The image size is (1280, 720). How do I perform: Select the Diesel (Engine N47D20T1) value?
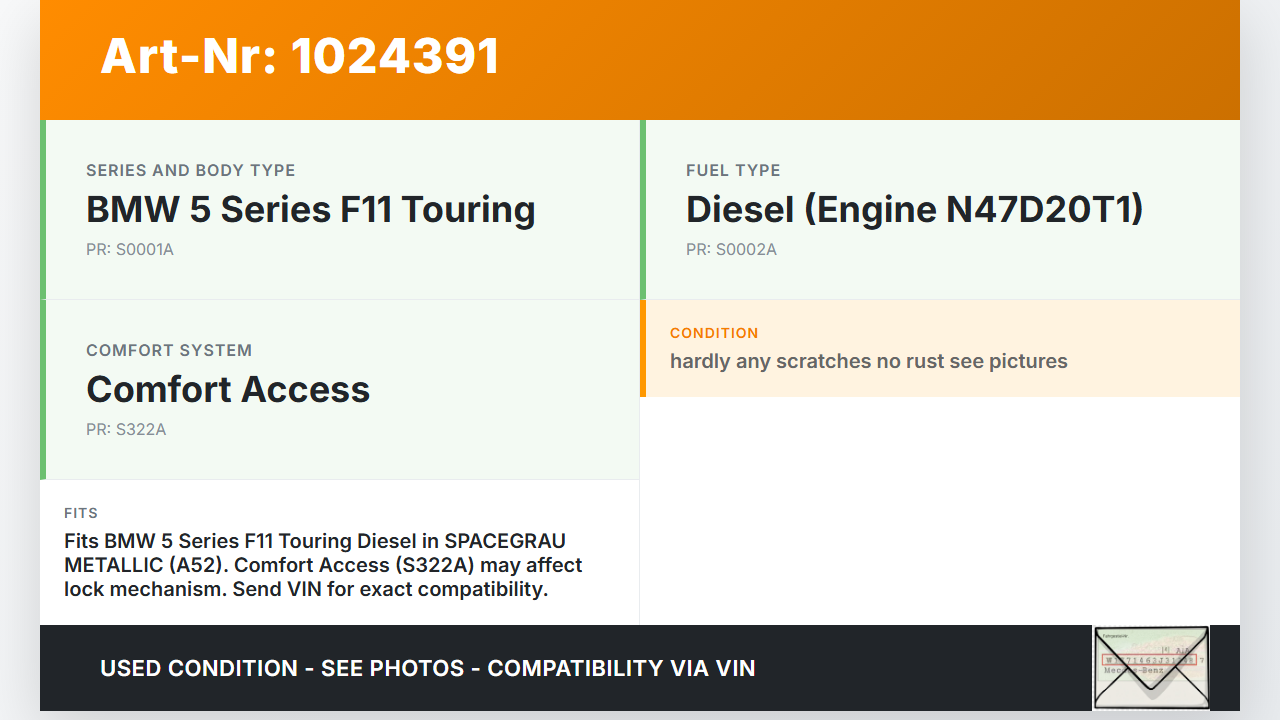[914, 210]
